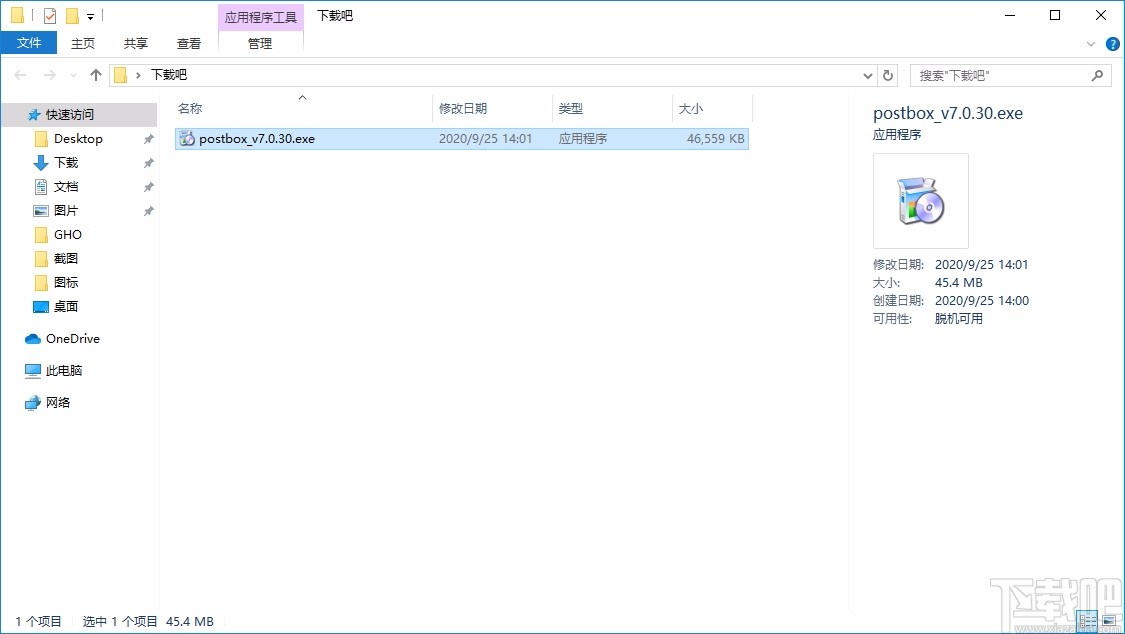Image resolution: width=1125 pixels, height=634 pixels.
Task: Click the pin icon next to 文档
Action: click(x=149, y=187)
